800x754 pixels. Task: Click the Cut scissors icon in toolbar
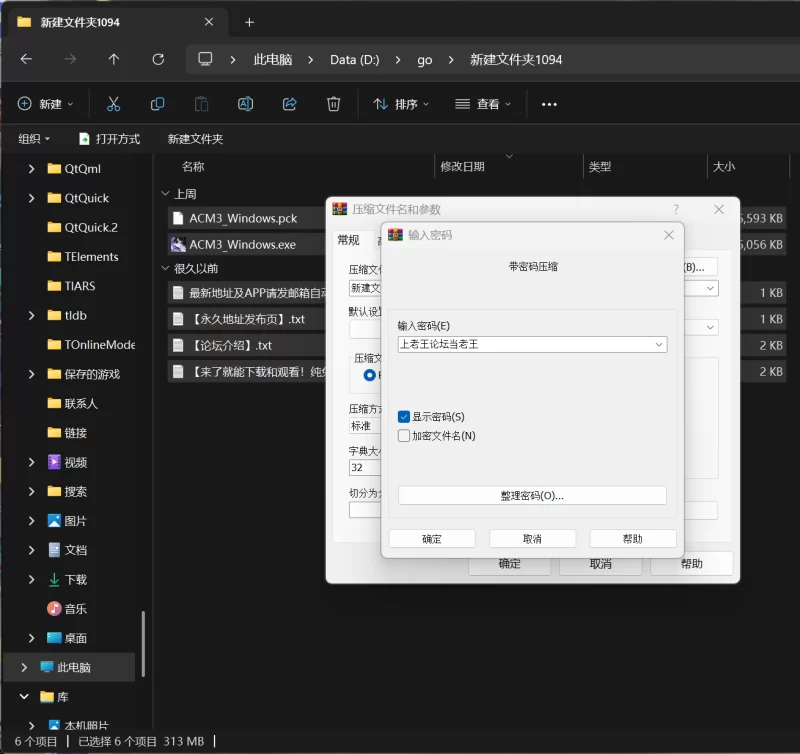(113, 104)
